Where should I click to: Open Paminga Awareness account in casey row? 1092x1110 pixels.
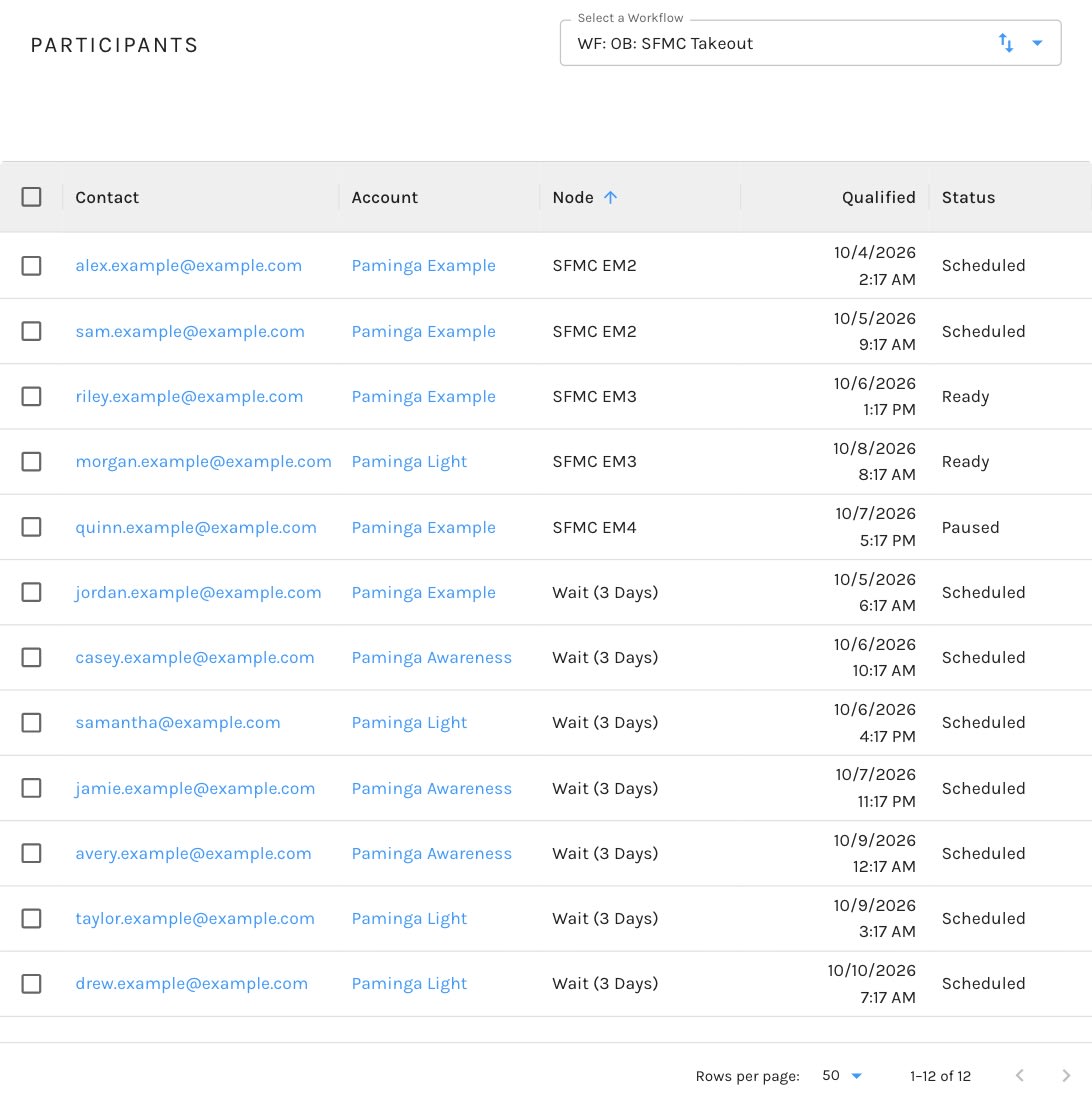(431, 658)
